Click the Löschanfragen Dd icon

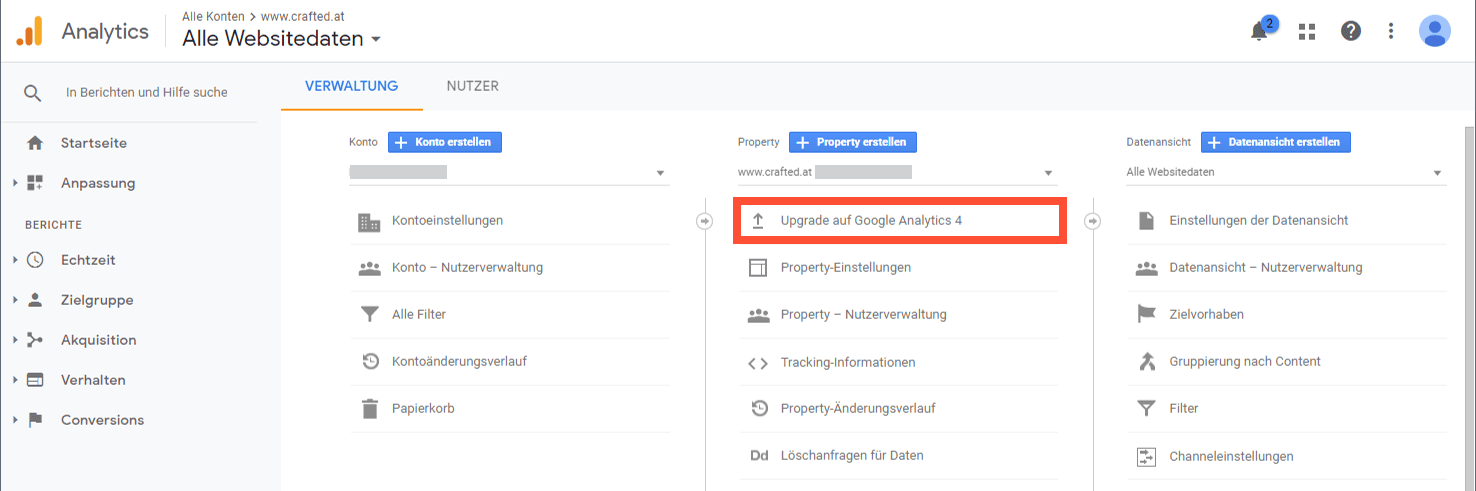[x=758, y=456]
